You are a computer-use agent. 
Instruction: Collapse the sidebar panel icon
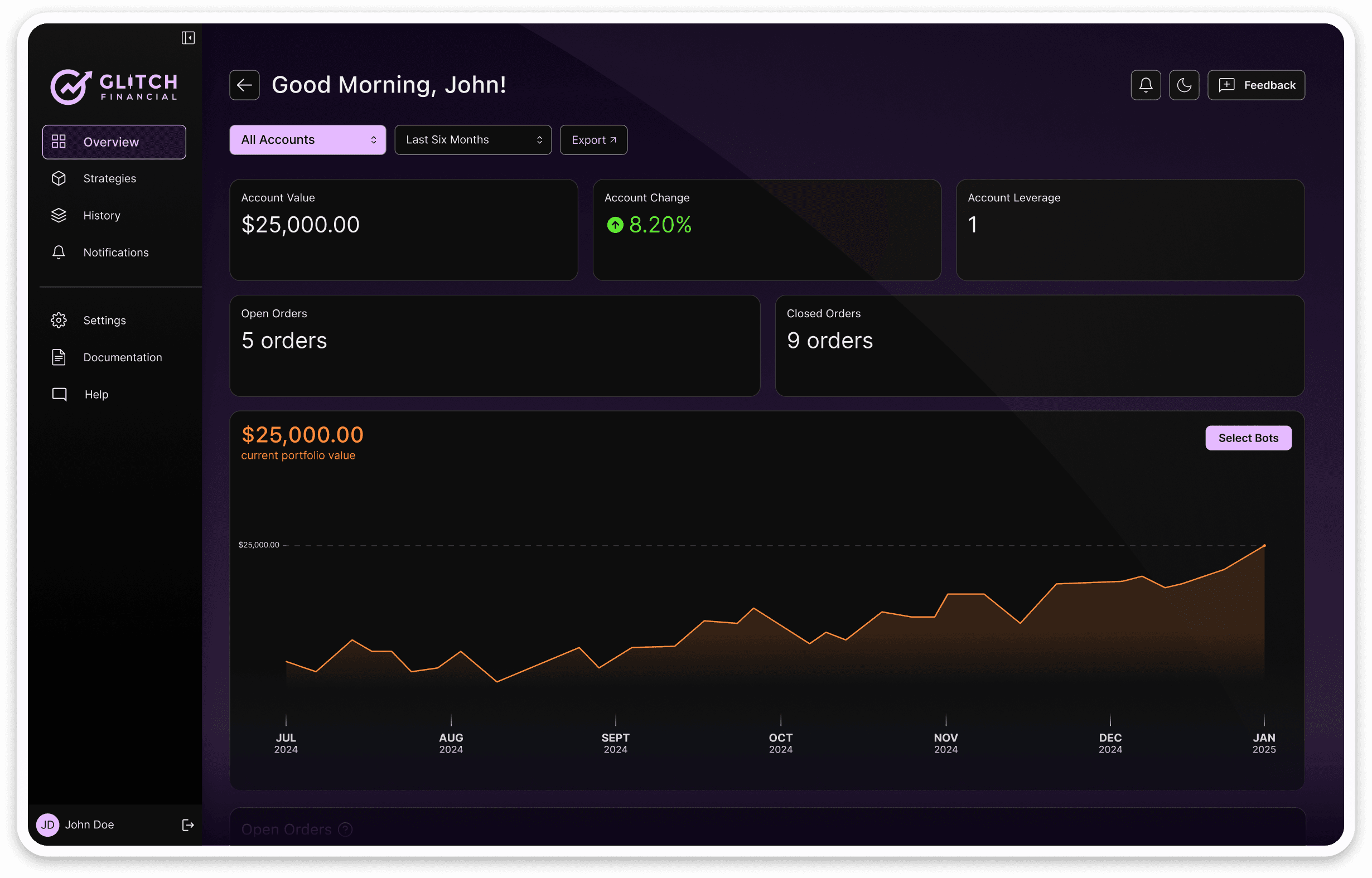click(188, 38)
